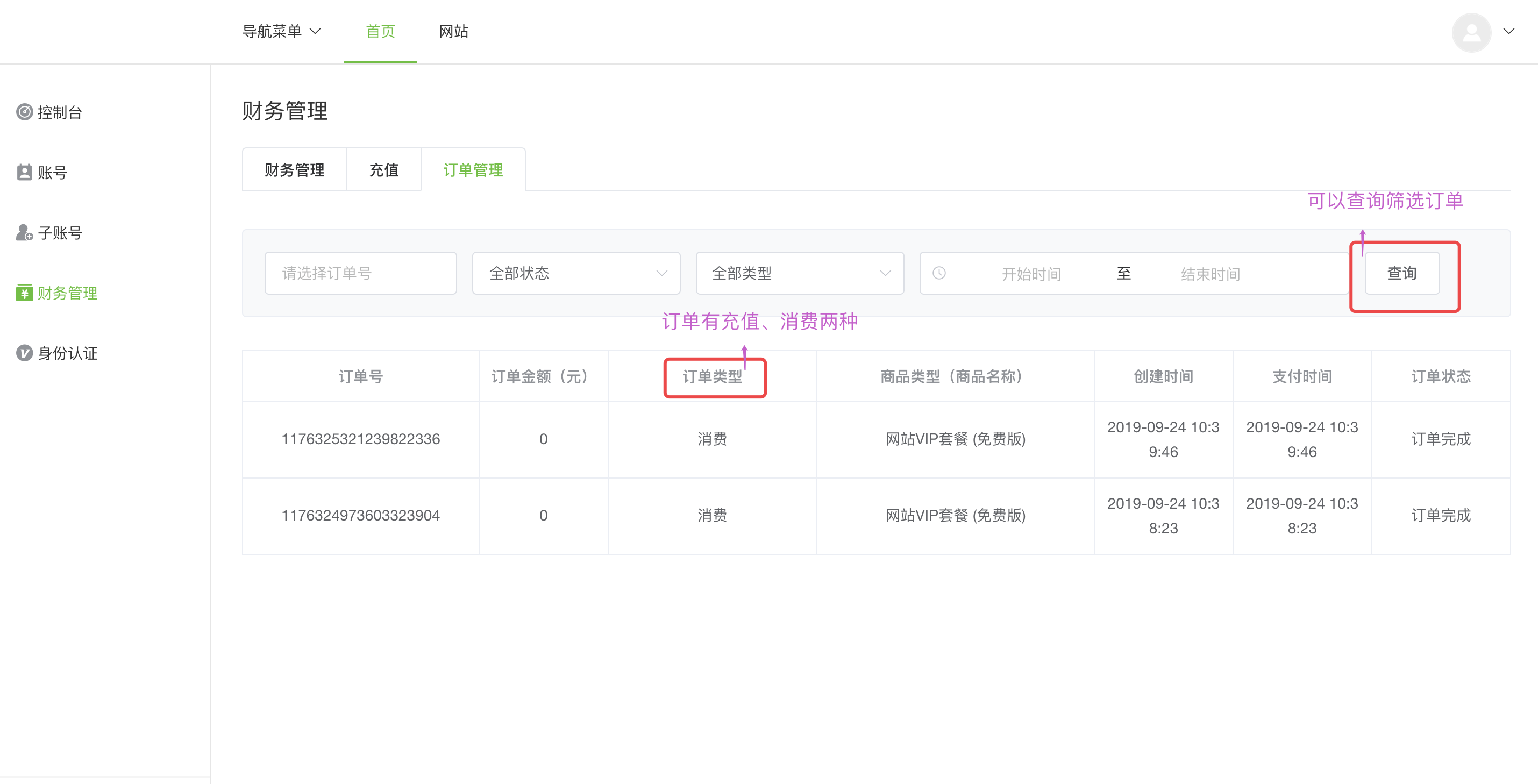Switch to the 网站 top navigation tab

[x=454, y=32]
